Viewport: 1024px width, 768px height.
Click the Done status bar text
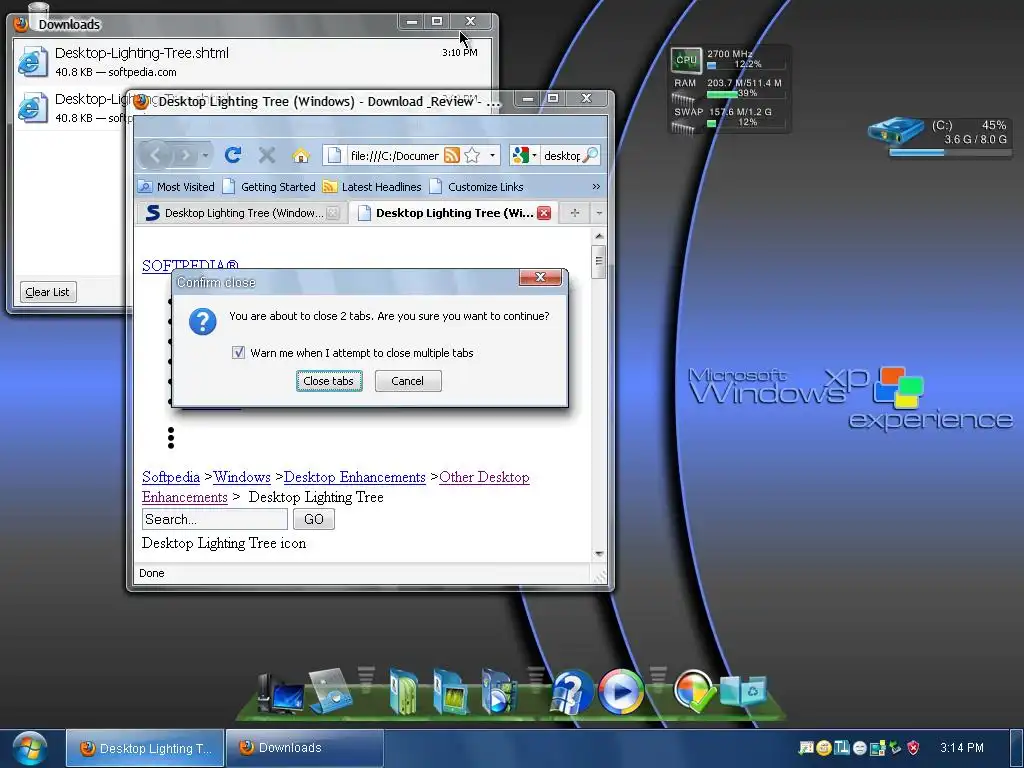[152, 573]
